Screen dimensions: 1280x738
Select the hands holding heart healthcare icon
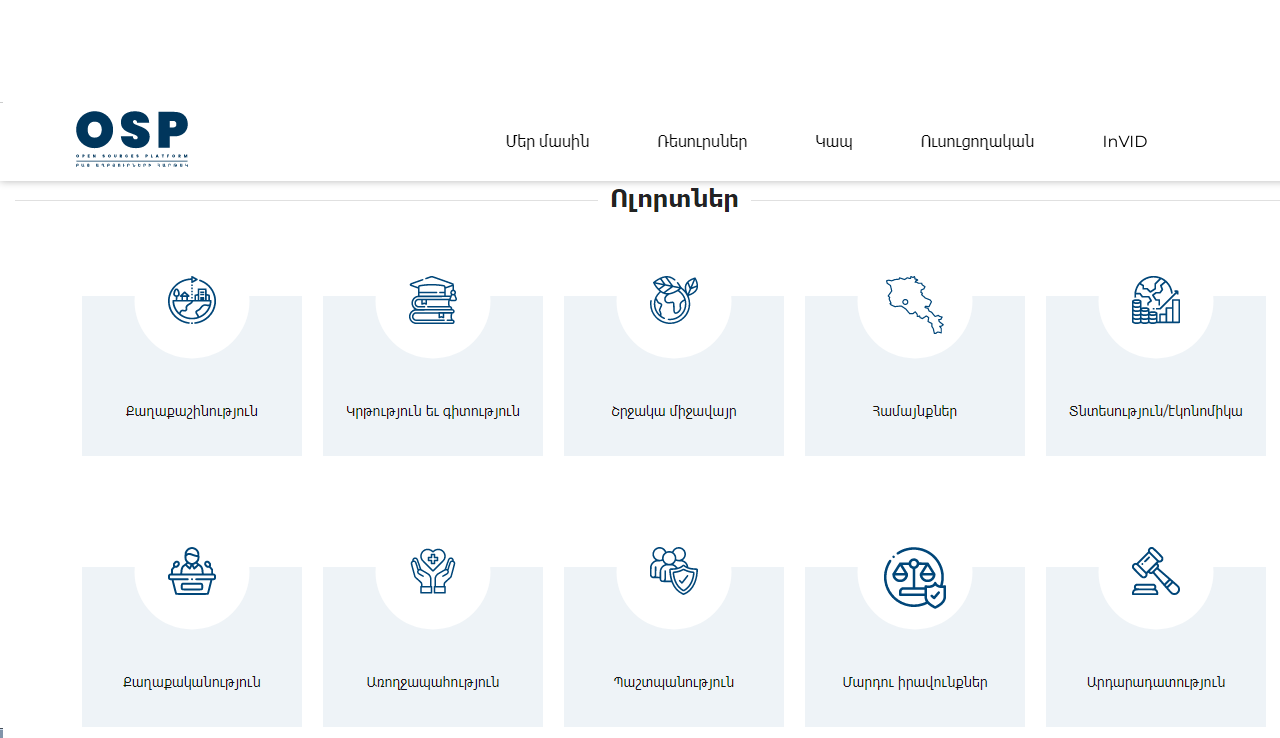tap(433, 571)
